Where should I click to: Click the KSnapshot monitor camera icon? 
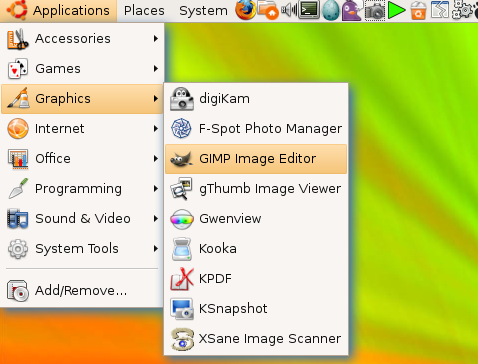click(x=182, y=309)
